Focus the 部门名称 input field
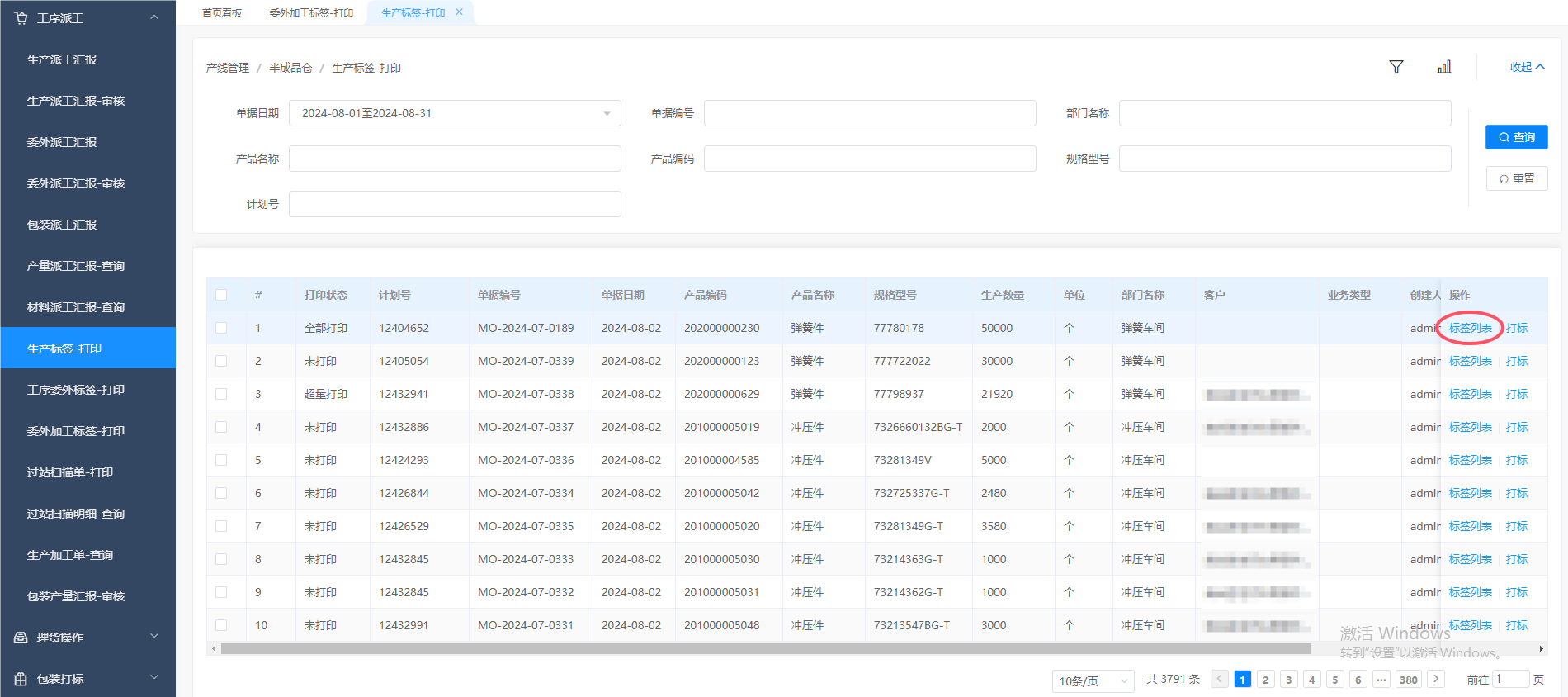 pos(1285,113)
